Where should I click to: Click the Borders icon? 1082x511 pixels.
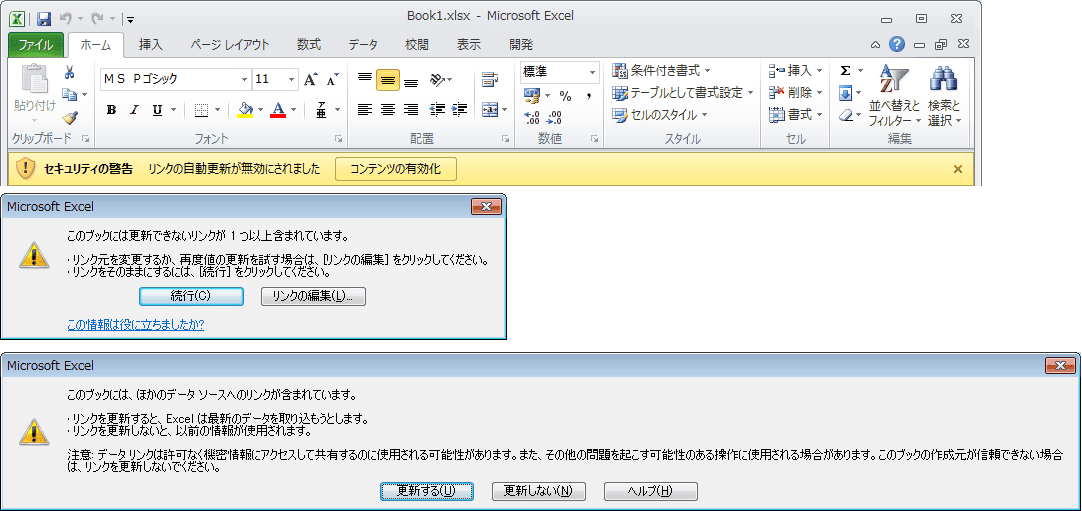tap(201, 110)
